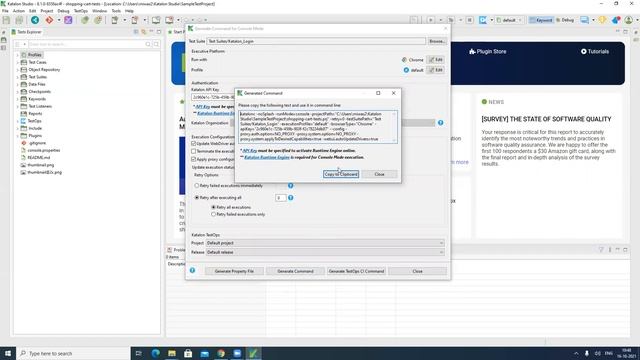Click Generate Property File button
The image size is (640, 360).
tap(234, 271)
